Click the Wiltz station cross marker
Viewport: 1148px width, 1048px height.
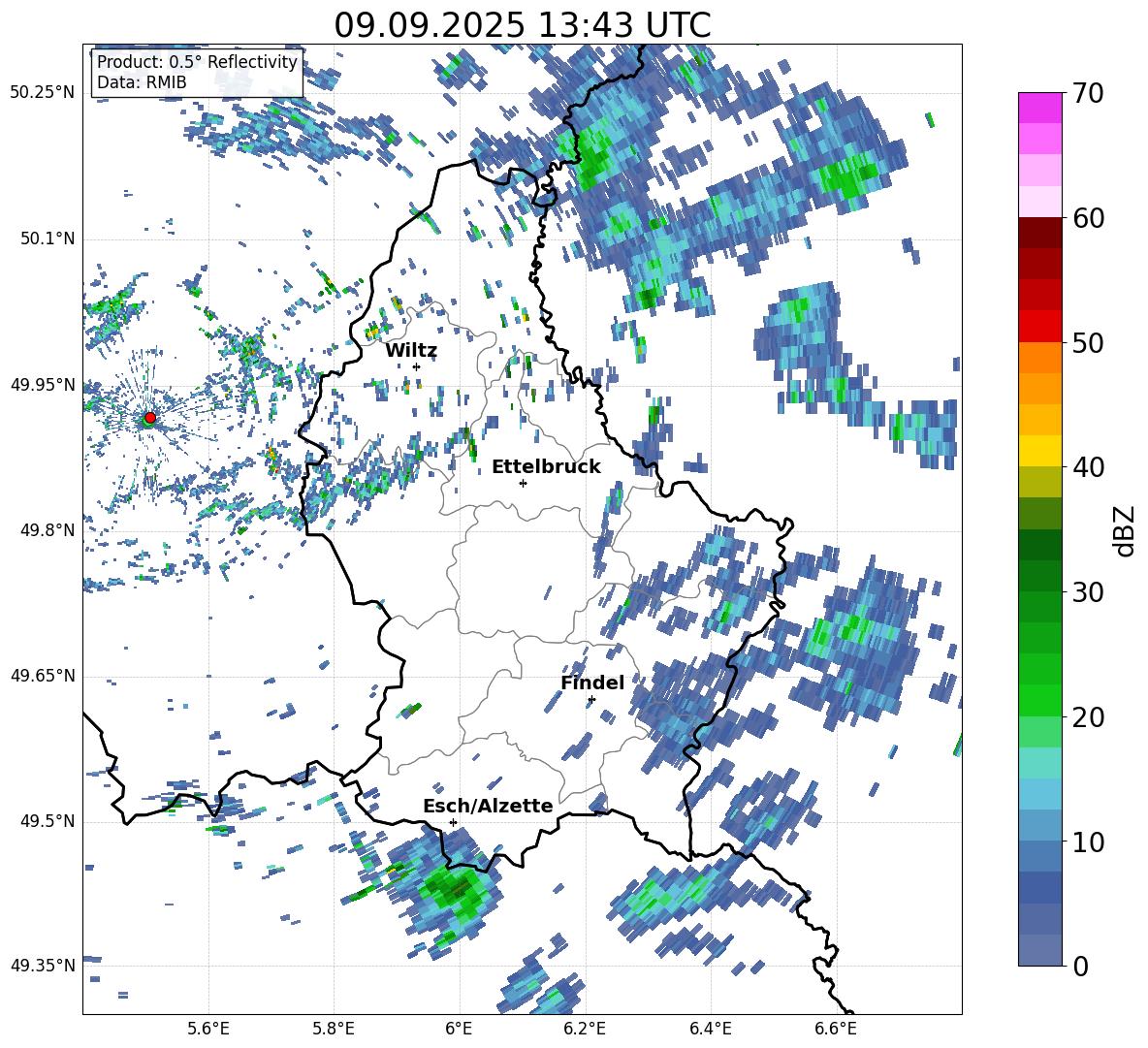(417, 366)
